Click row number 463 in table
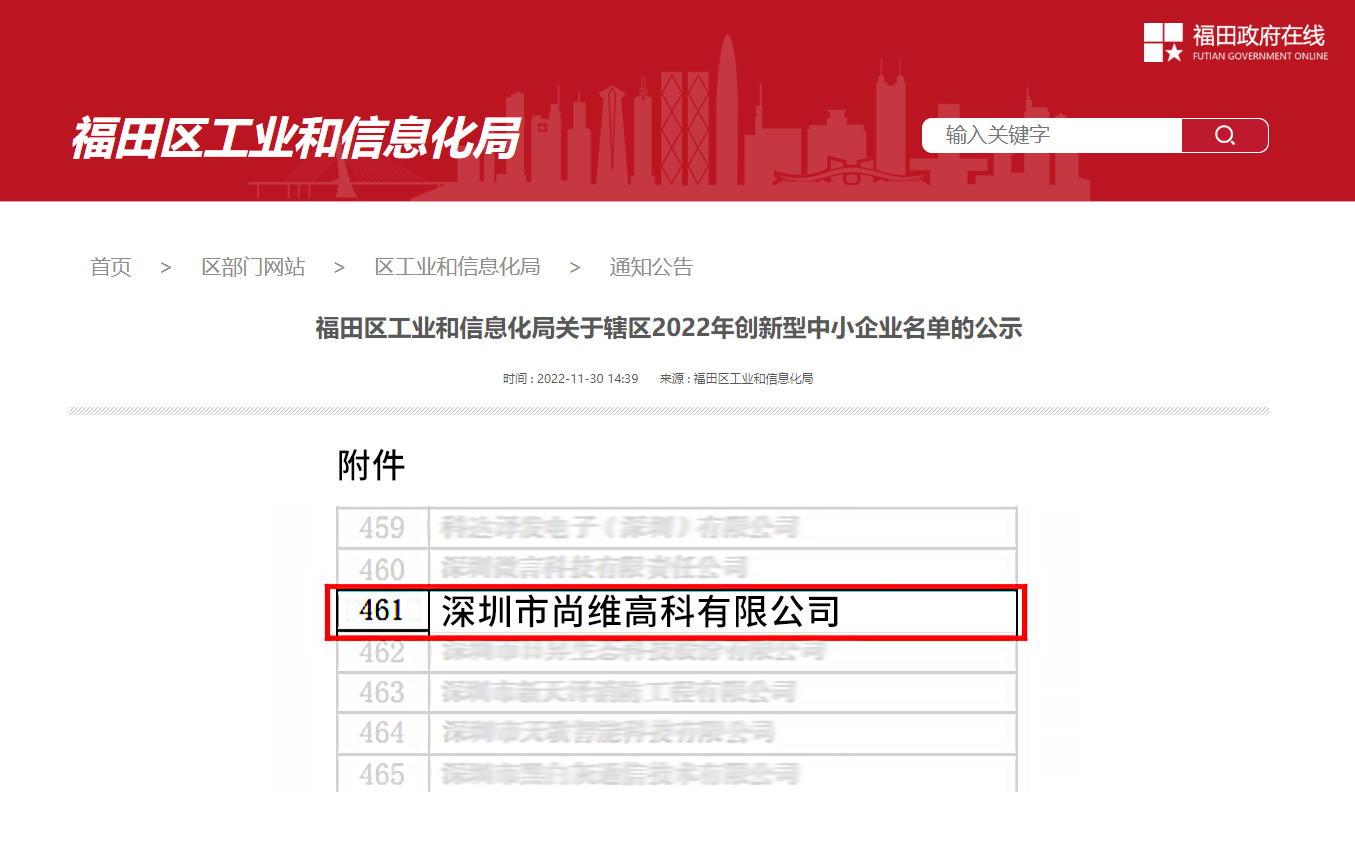The height and width of the screenshot is (866, 1355). tap(383, 692)
